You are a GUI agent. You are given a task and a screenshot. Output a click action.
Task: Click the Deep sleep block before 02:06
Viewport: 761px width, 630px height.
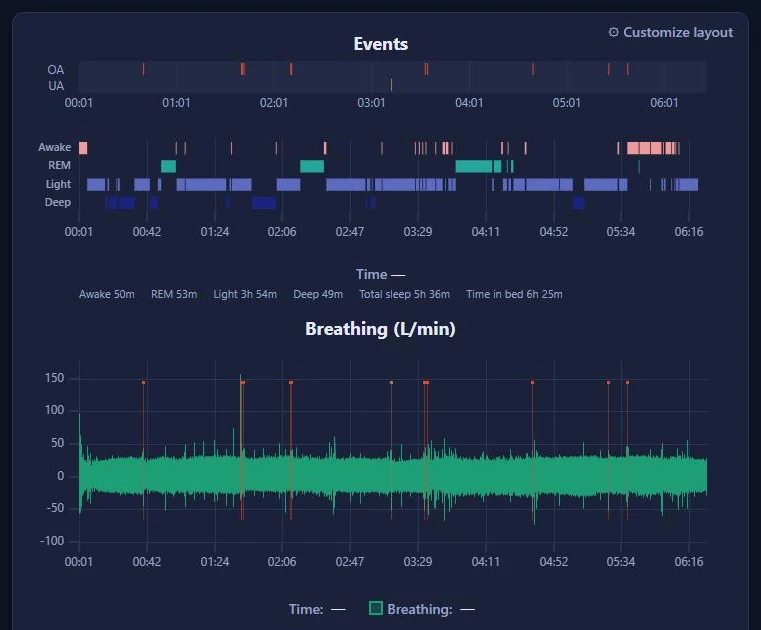tap(264, 202)
